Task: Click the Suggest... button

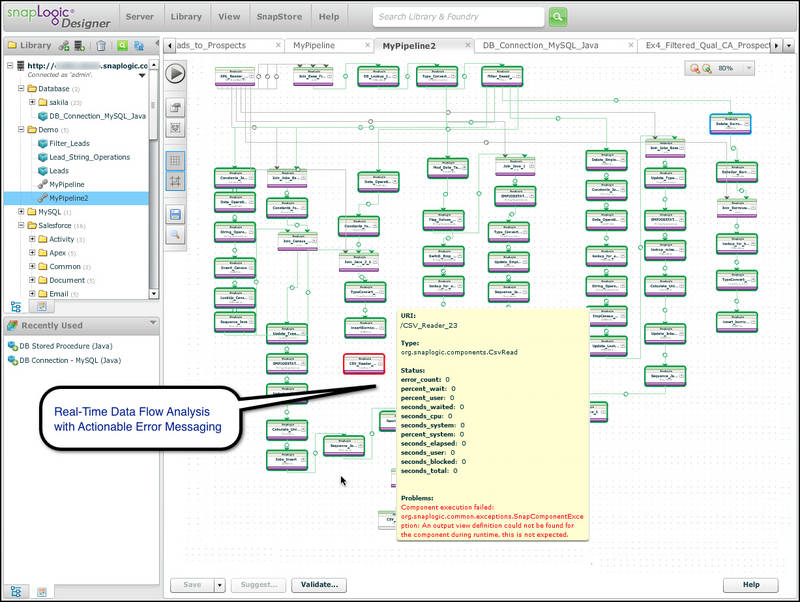Action: coord(259,585)
